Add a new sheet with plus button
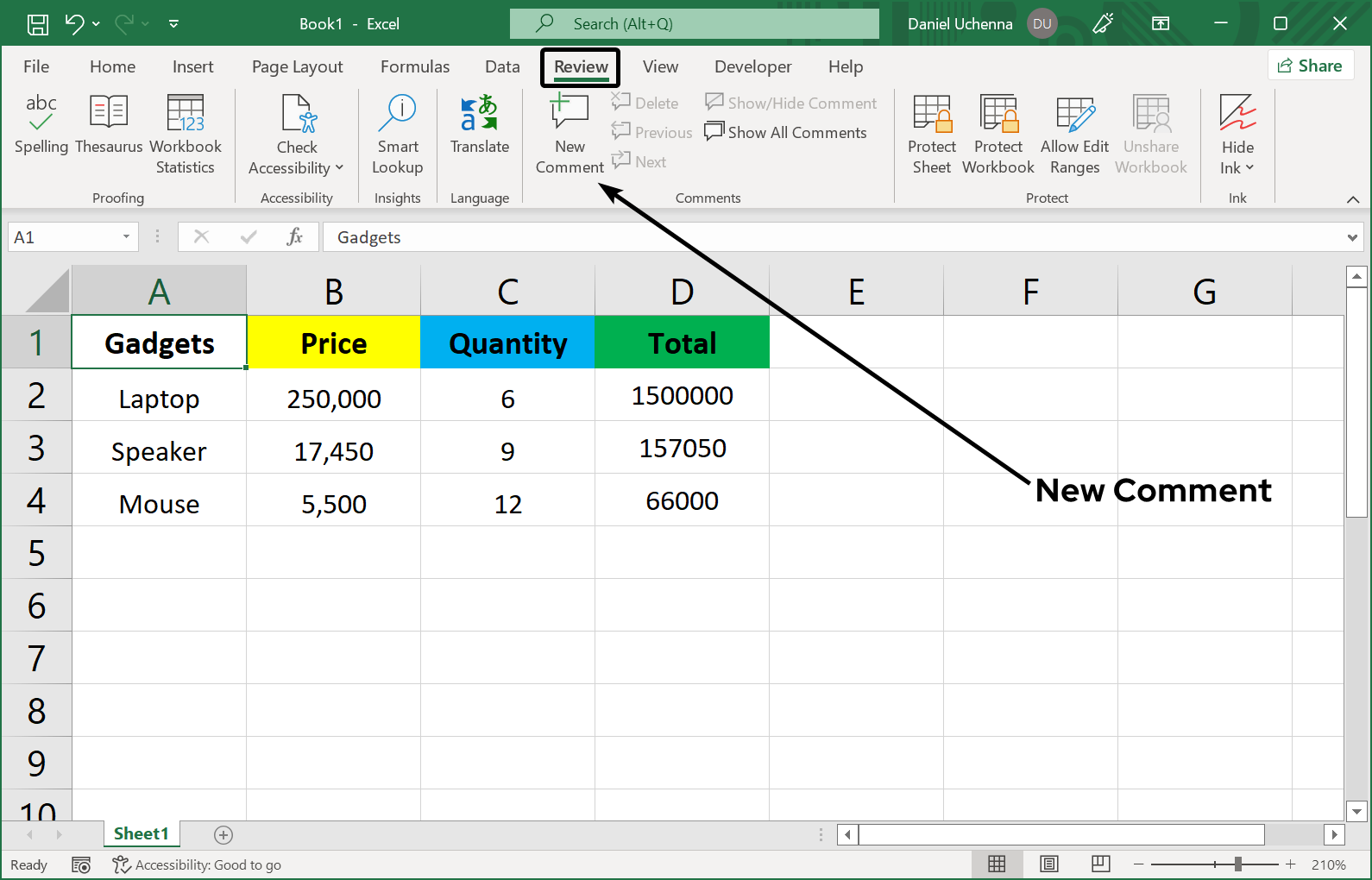Image resolution: width=1372 pixels, height=880 pixels. pyautogui.click(x=223, y=834)
